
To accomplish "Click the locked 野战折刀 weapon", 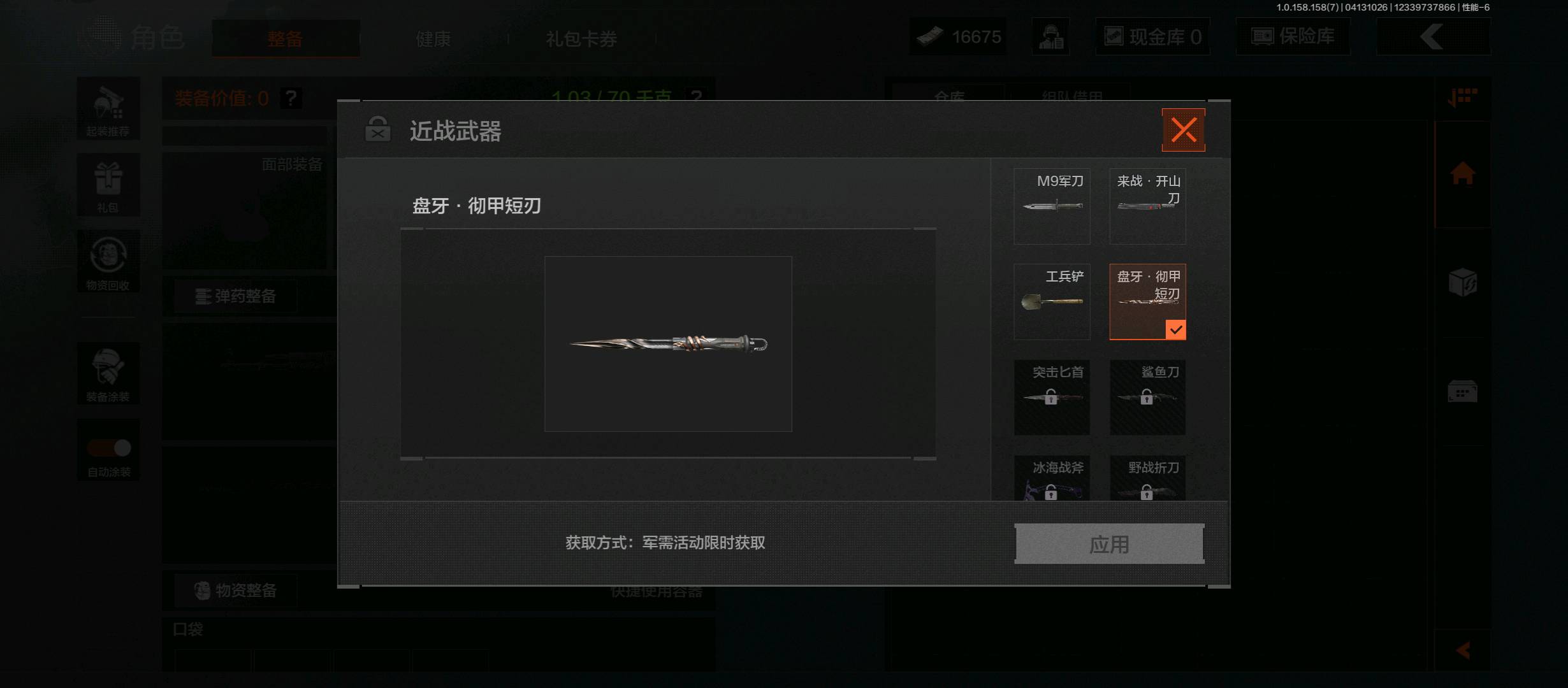I will pos(1147,478).
